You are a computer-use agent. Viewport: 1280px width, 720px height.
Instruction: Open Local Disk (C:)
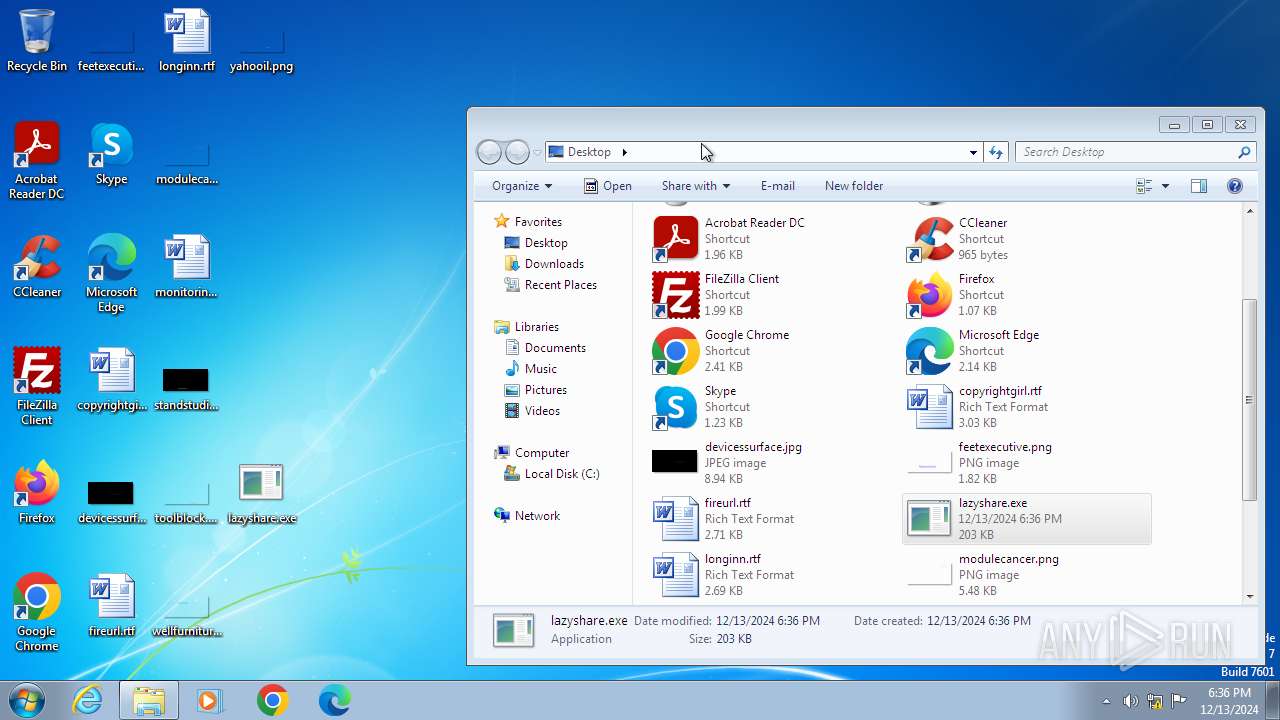pos(562,474)
